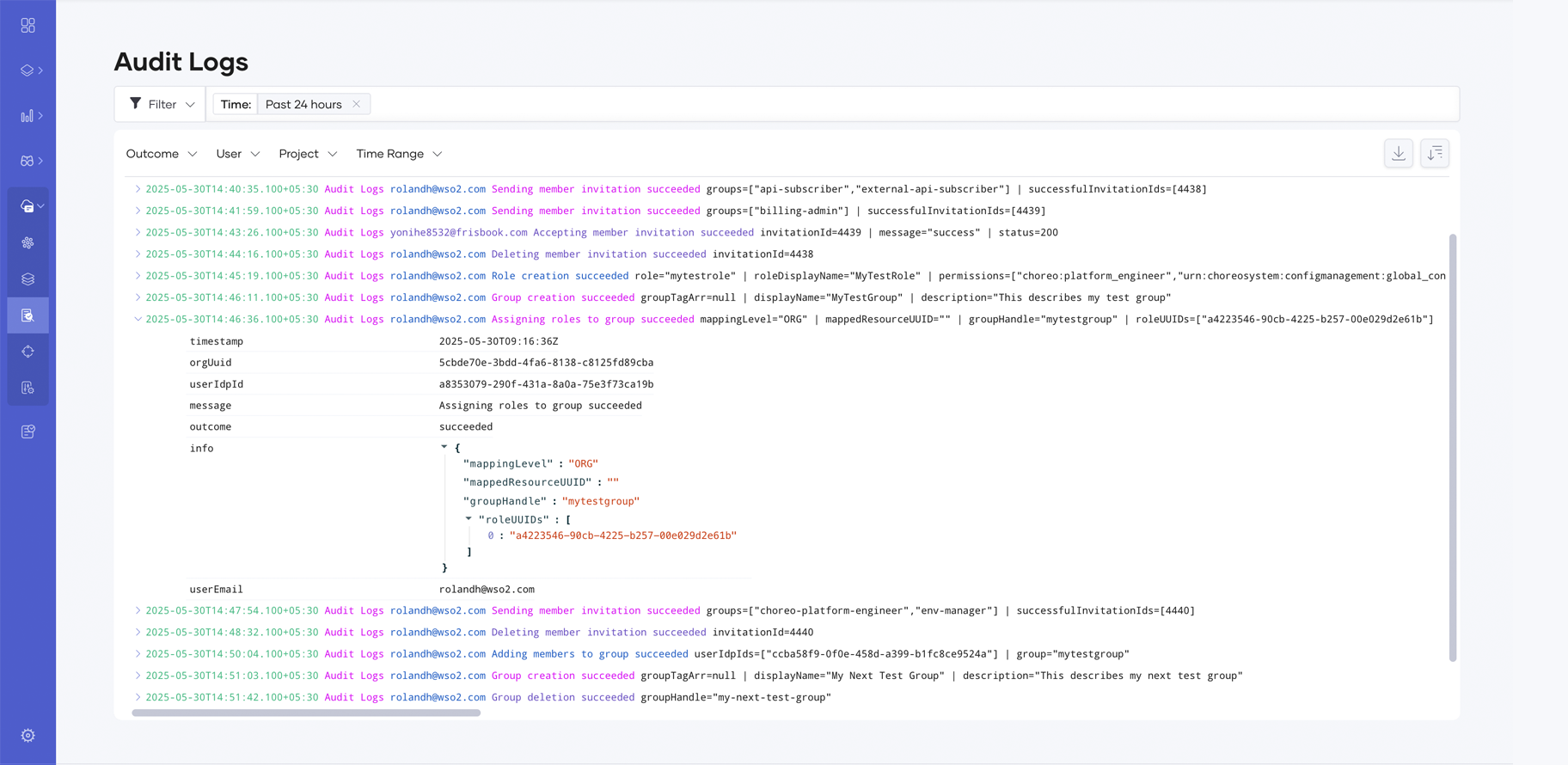Remove the Past 24 hours time filter
1568x765 pixels.
tap(356, 104)
